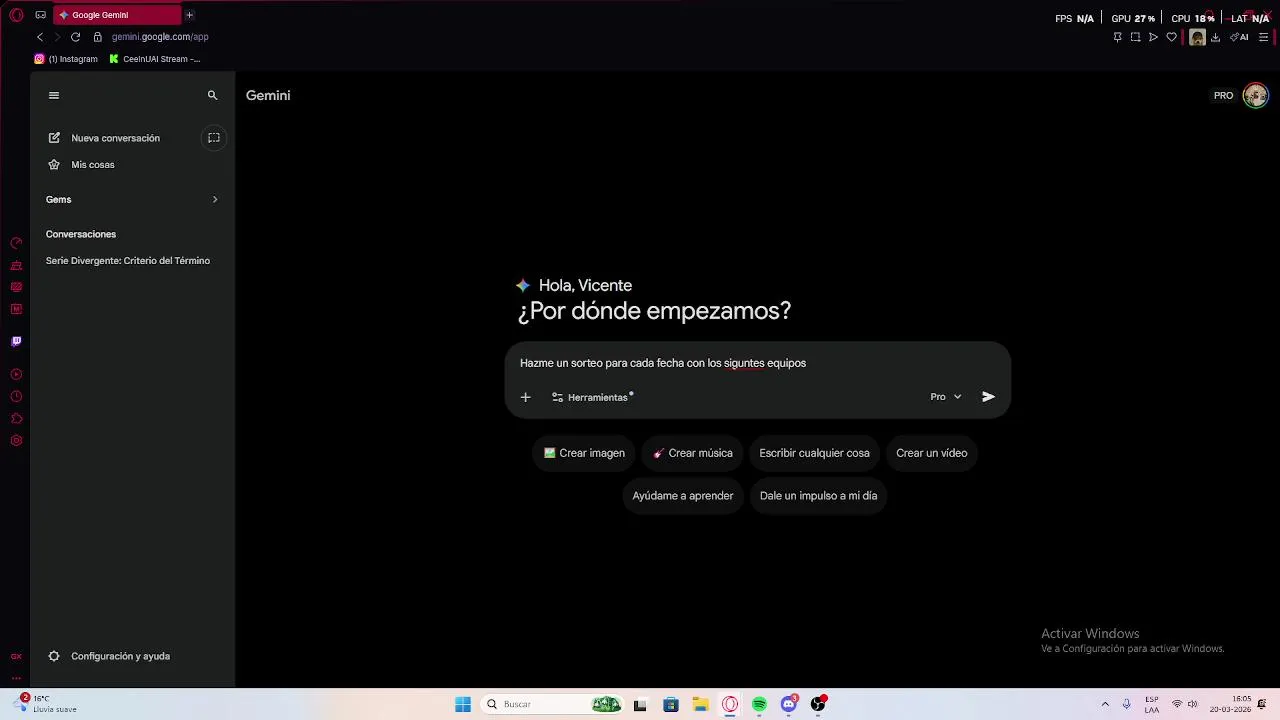The height and width of the screenshot is (720, 1280).
Task: Click the pin icon in Opera toolbar
Action: click(x=1117, y=37)
